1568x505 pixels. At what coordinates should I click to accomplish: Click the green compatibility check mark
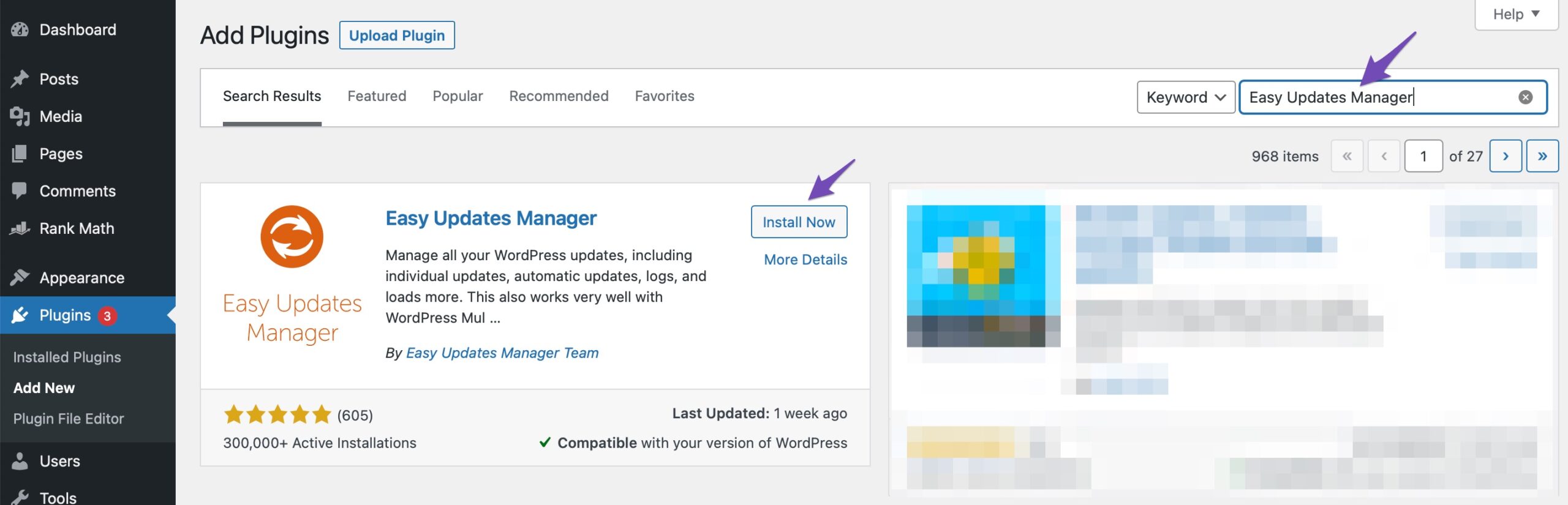pyautogui.click(x=545, y=442)
